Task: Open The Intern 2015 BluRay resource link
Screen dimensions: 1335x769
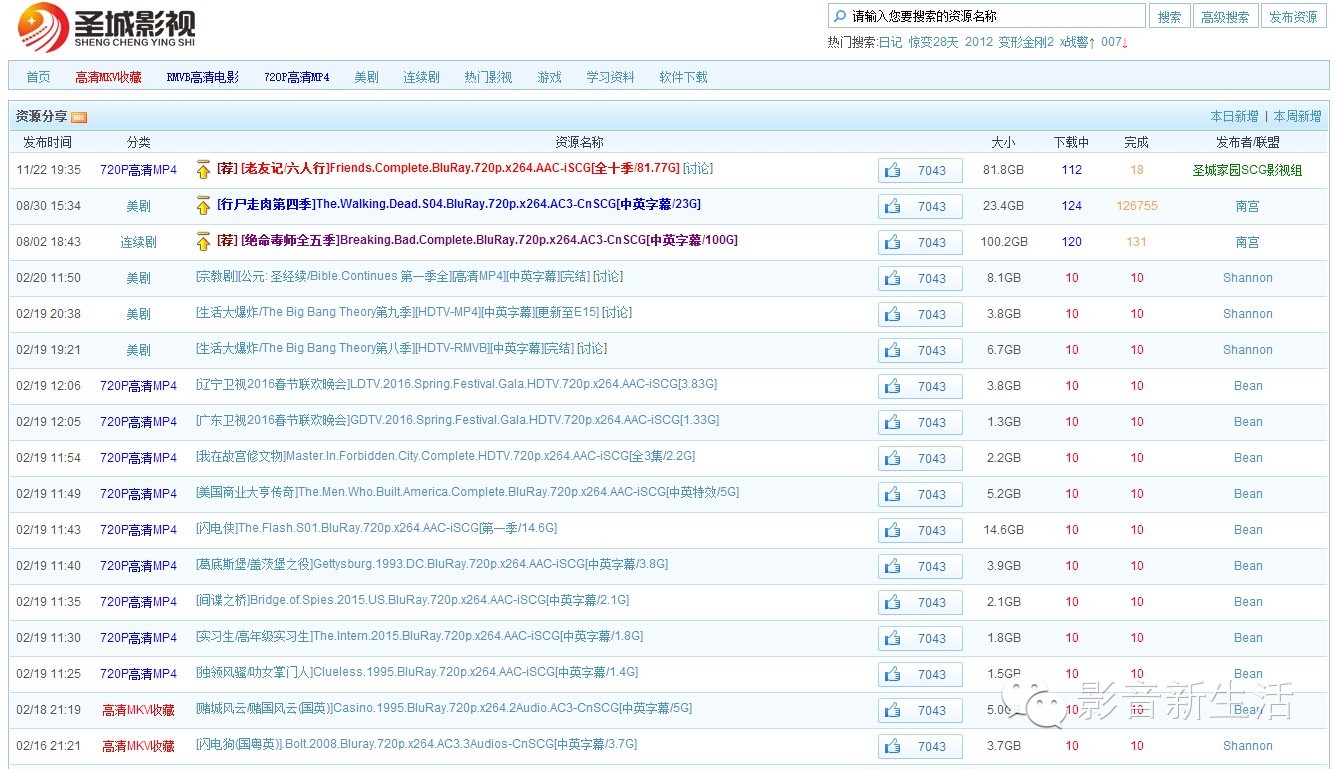Action: pyautogui.click(x=419, y=637)
